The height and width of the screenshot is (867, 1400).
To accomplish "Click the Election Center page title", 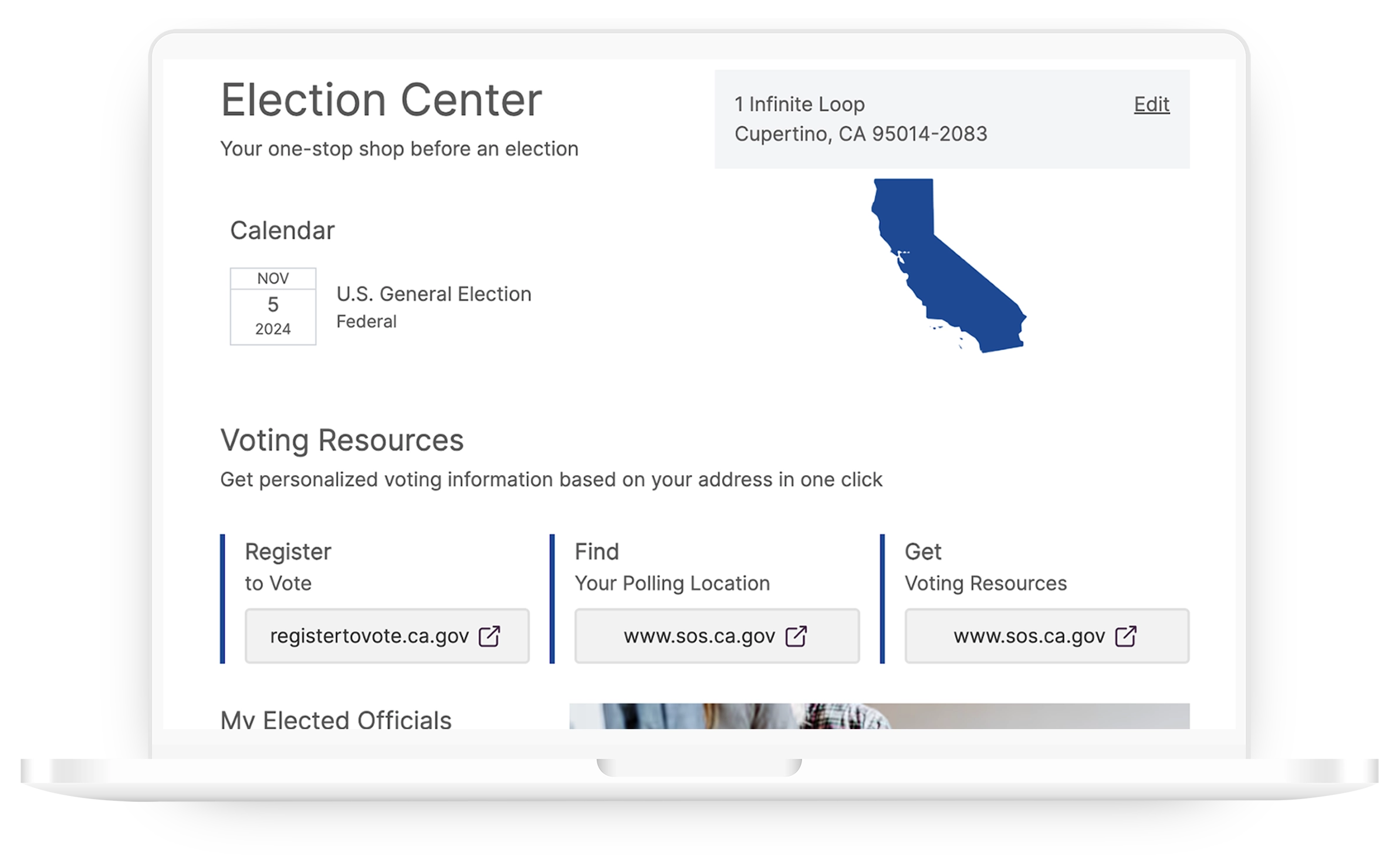I will pos(381,100).
